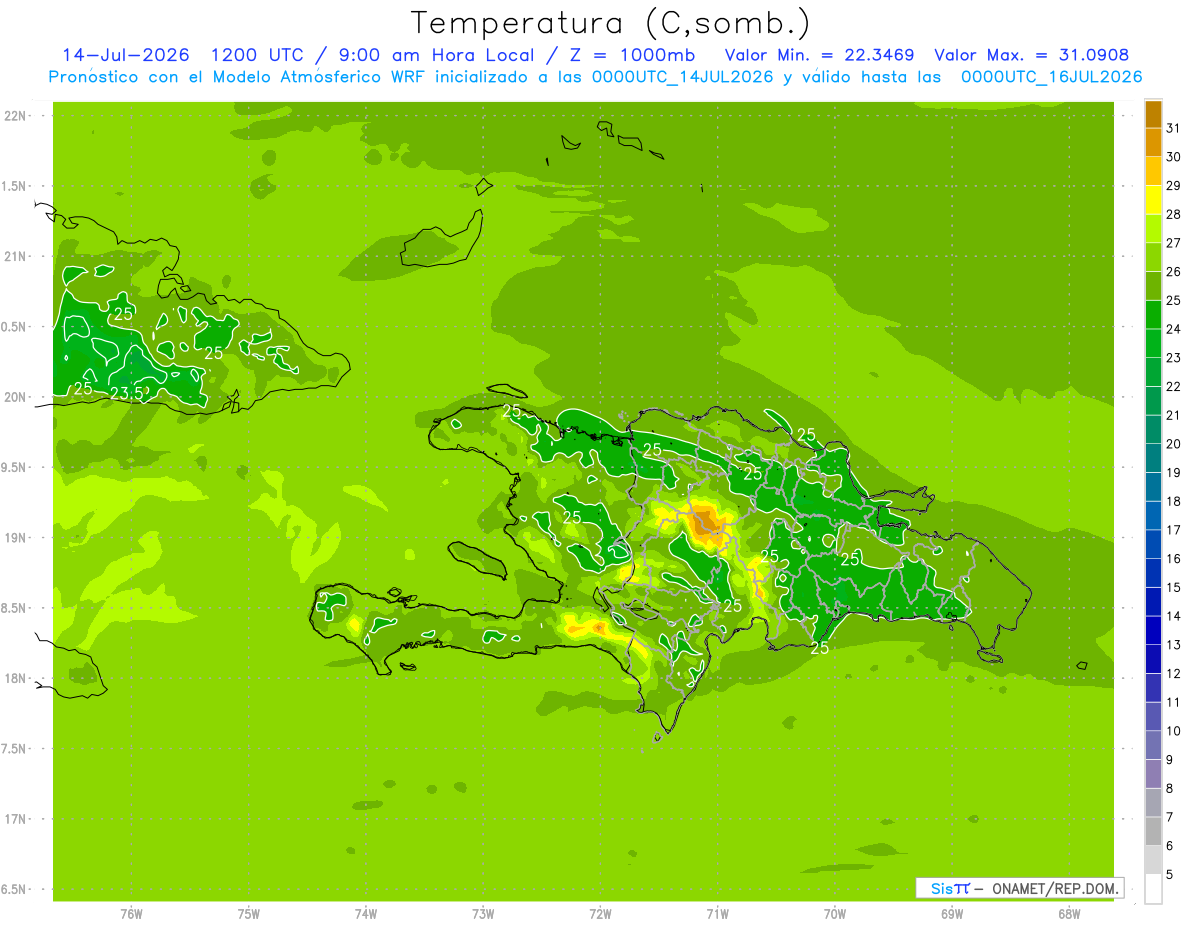Click the orange legend swatch between 30 and 31
This screenshot has height=927, width=1200.
click(x=1153, y=143)
